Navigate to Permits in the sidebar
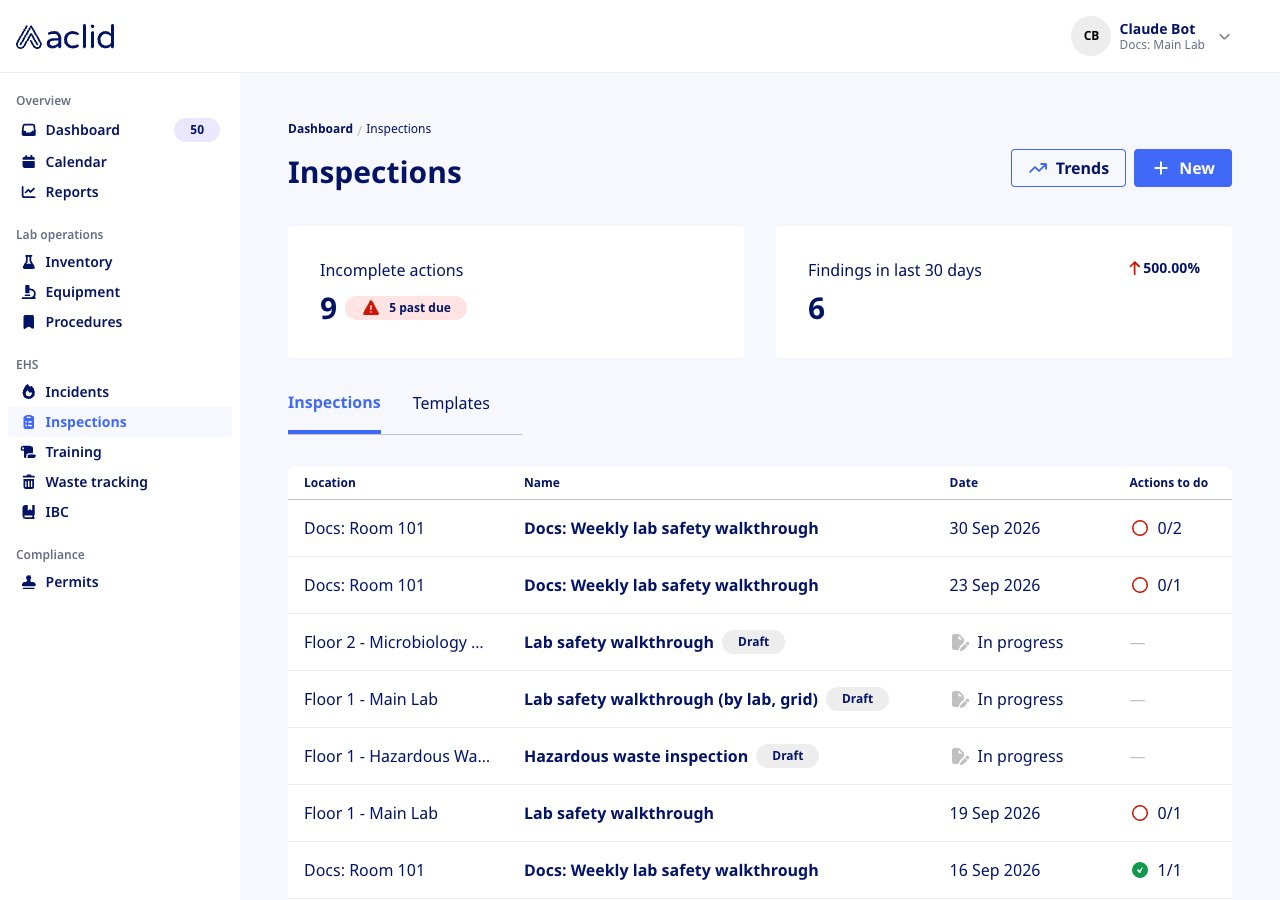Viewport: 1280px width, 900px height. coord(120,582)
